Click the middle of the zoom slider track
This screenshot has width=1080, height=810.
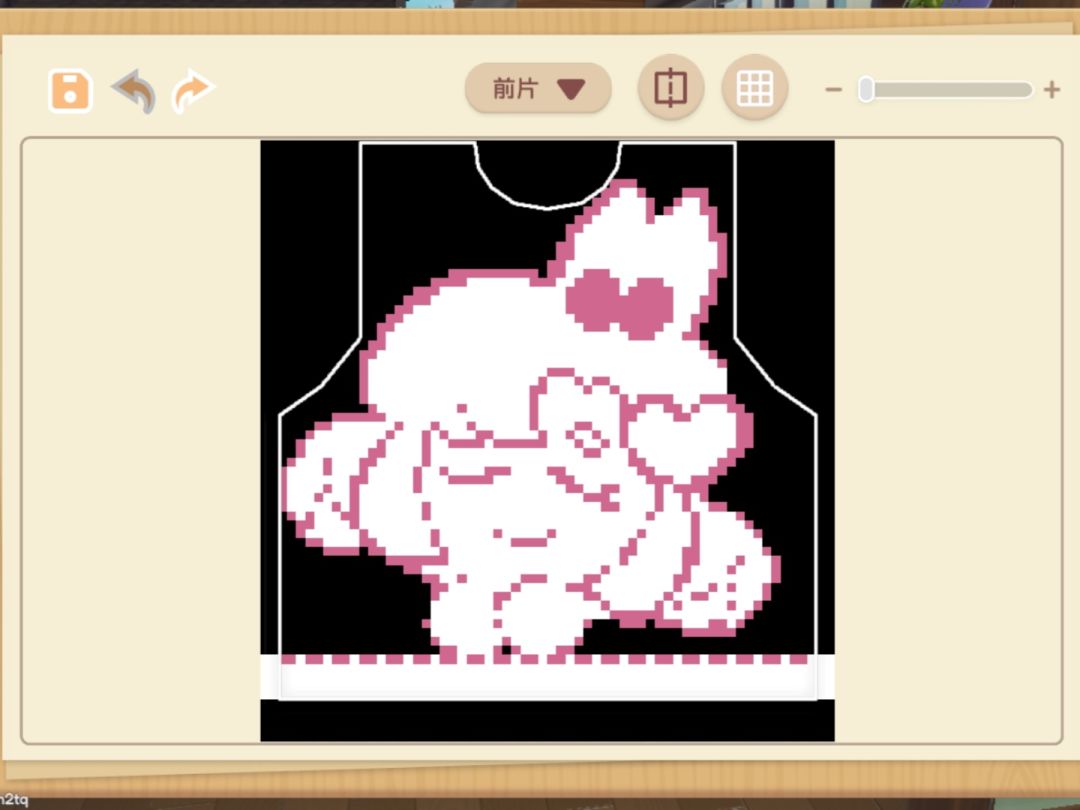click(946, 90)
